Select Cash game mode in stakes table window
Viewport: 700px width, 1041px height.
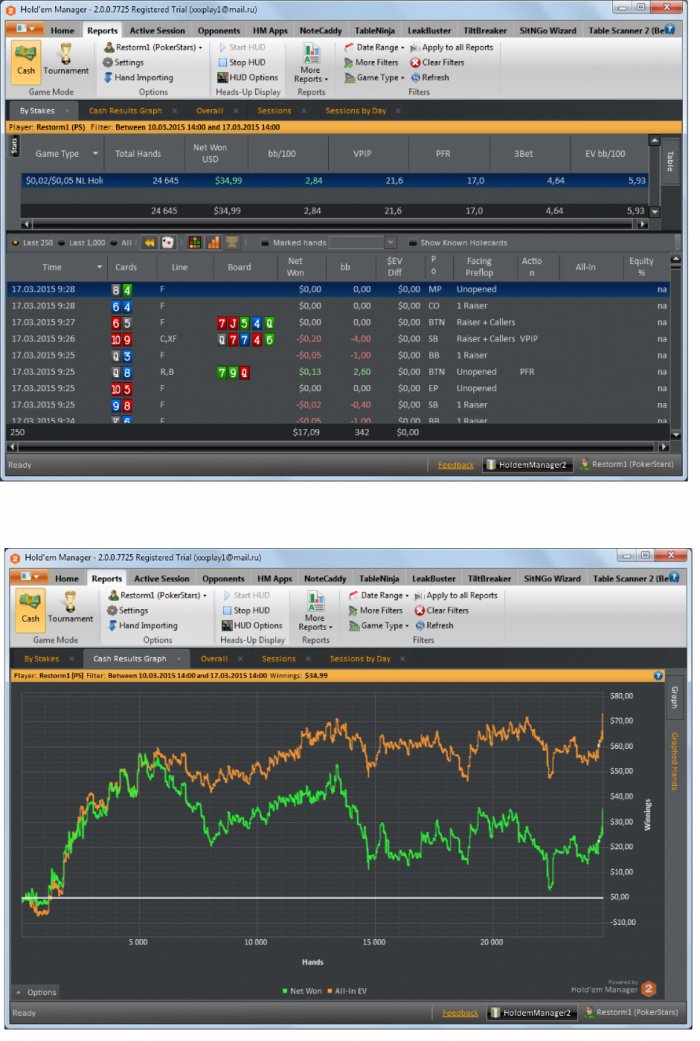25,62
